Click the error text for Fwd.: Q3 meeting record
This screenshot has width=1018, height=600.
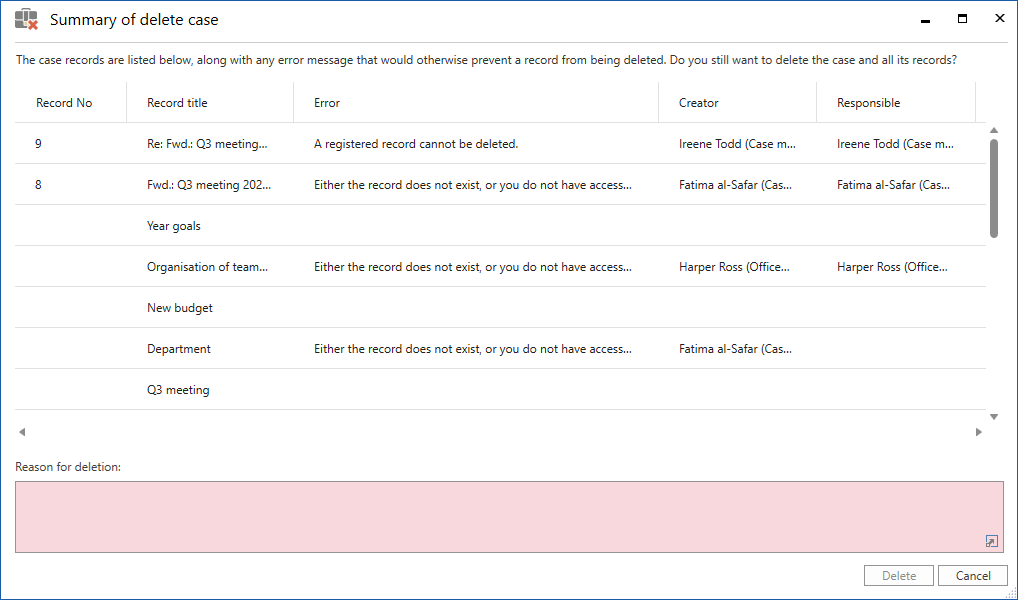(473, 184)
